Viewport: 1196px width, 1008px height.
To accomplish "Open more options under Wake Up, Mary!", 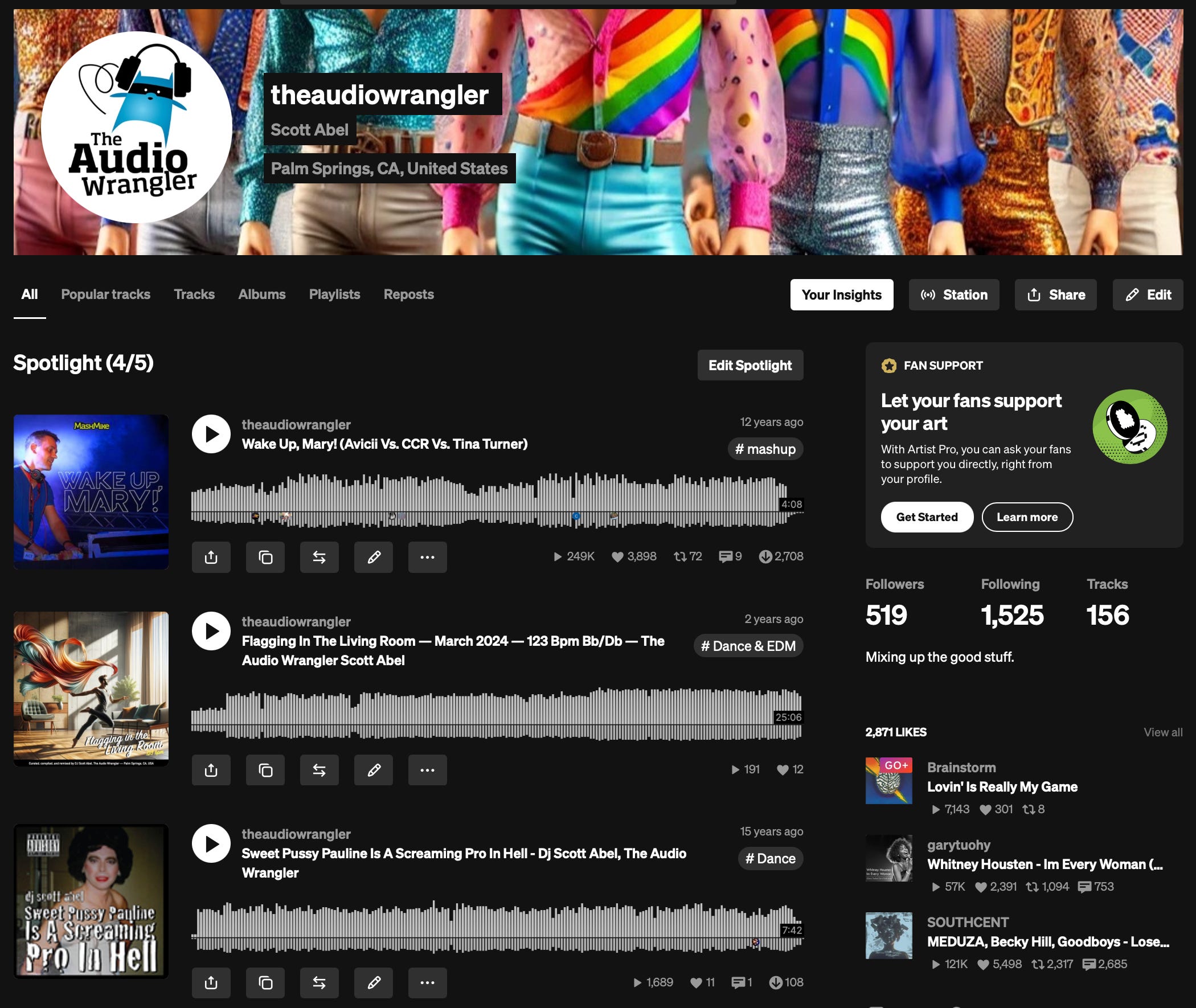I will click(x=427, y=556).
